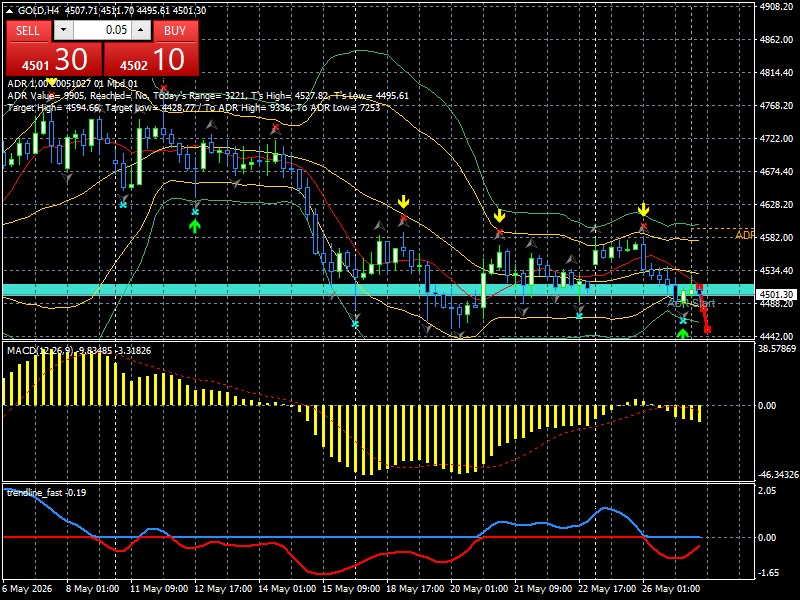Viewport: 800px width, 600px height.
Task: Click the orange ADR label at right edge
Action: point(744,235)
